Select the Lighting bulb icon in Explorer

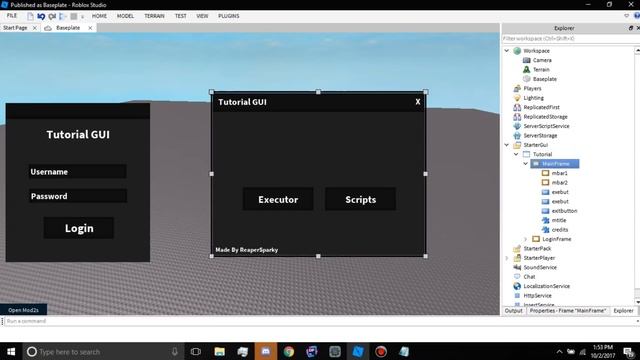pos(517,98)
